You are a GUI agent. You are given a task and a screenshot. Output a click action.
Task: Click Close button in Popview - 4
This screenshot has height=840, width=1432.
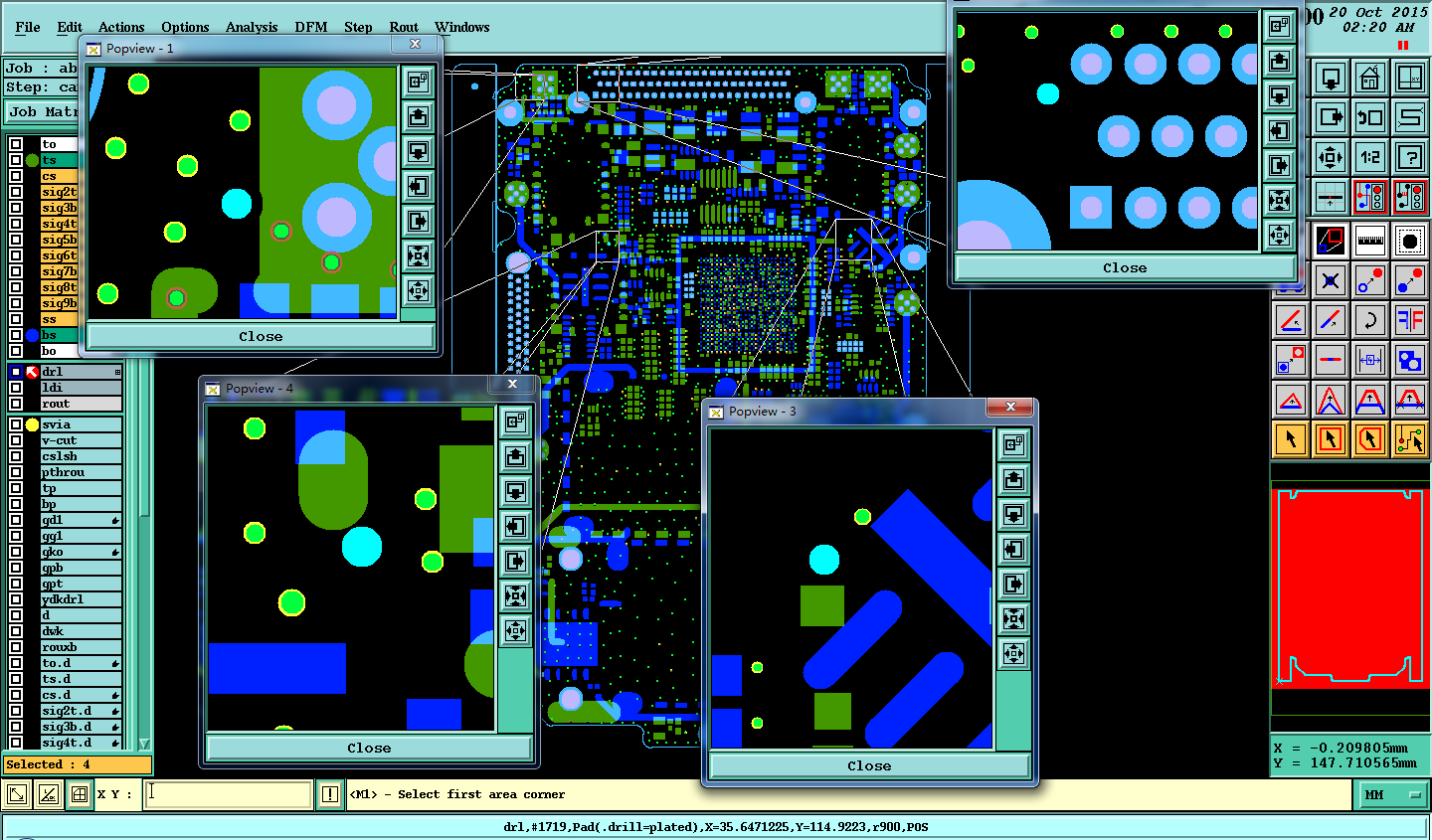pos(369,749)
